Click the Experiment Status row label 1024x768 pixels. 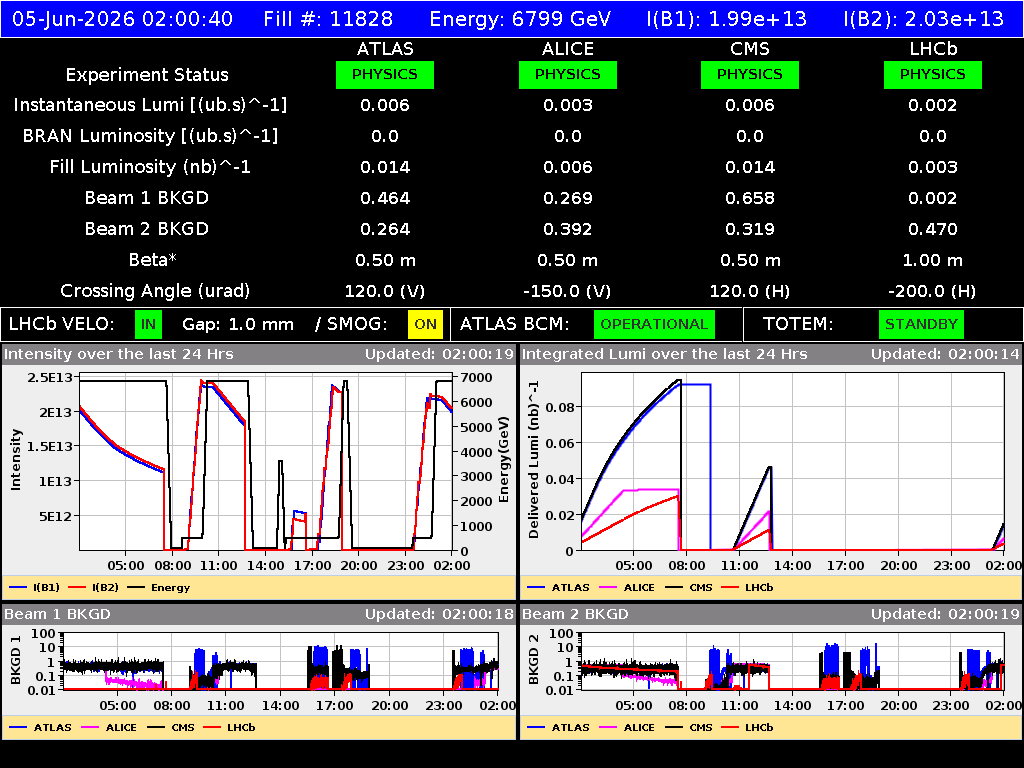tap(147, 75)
